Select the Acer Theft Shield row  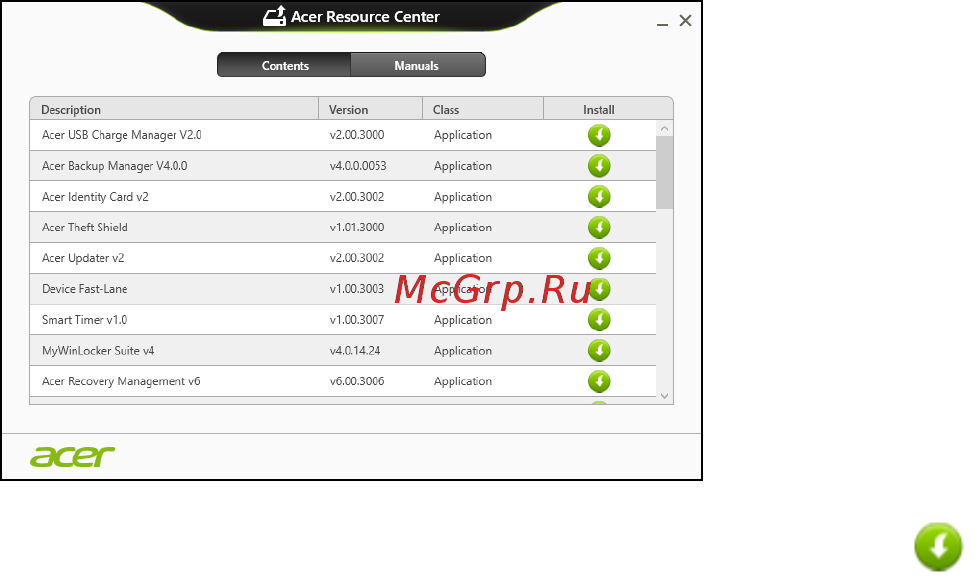(343, 228)
